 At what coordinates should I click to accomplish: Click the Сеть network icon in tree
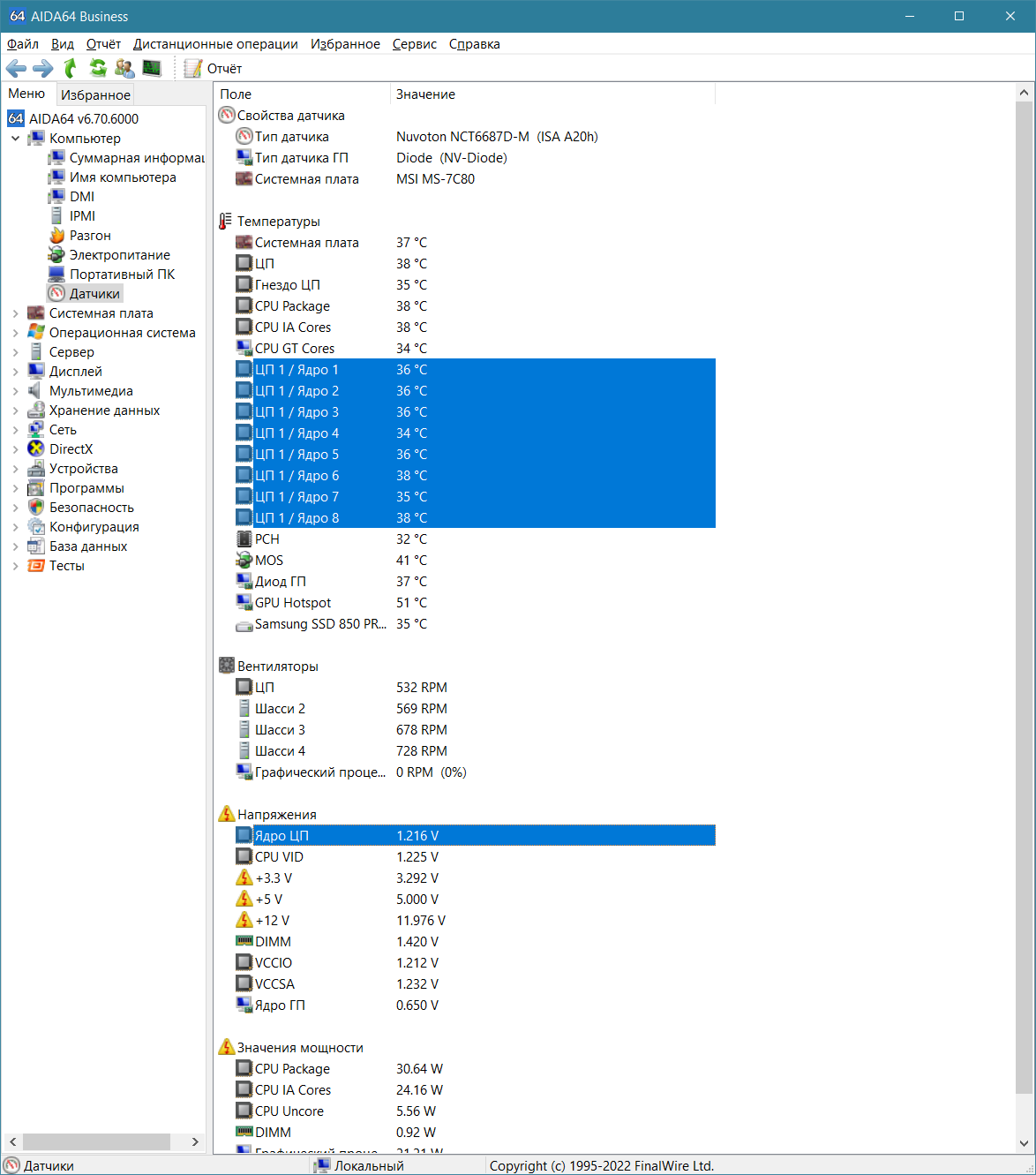tap(36, 430)
